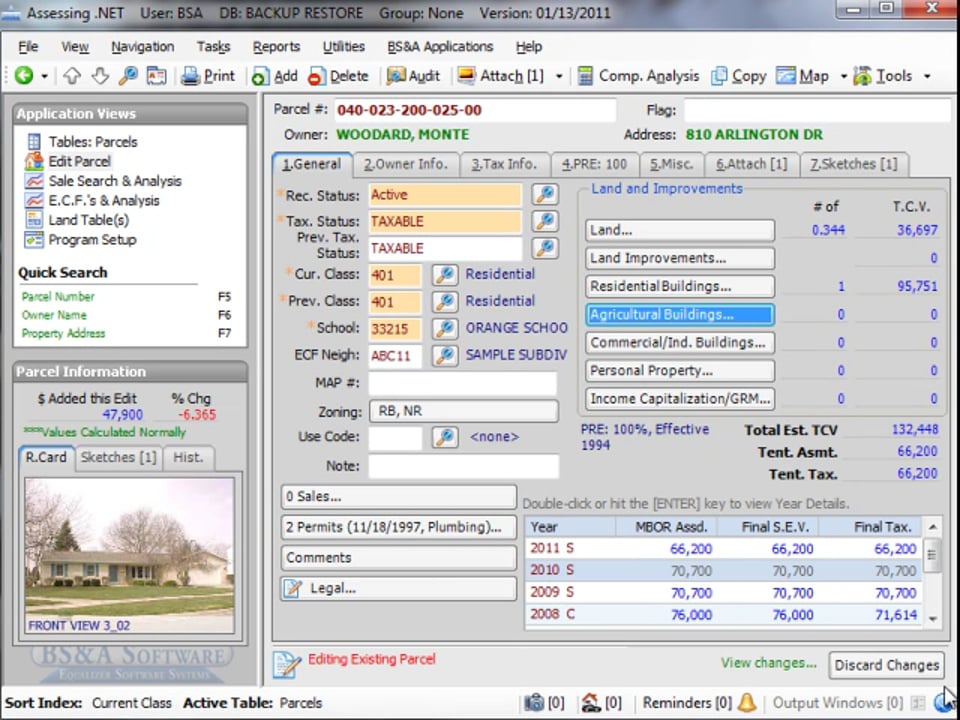Screen dimensions: 960x720
Task: Switch to the 3.Tax Info. tab
Action: 504,164
